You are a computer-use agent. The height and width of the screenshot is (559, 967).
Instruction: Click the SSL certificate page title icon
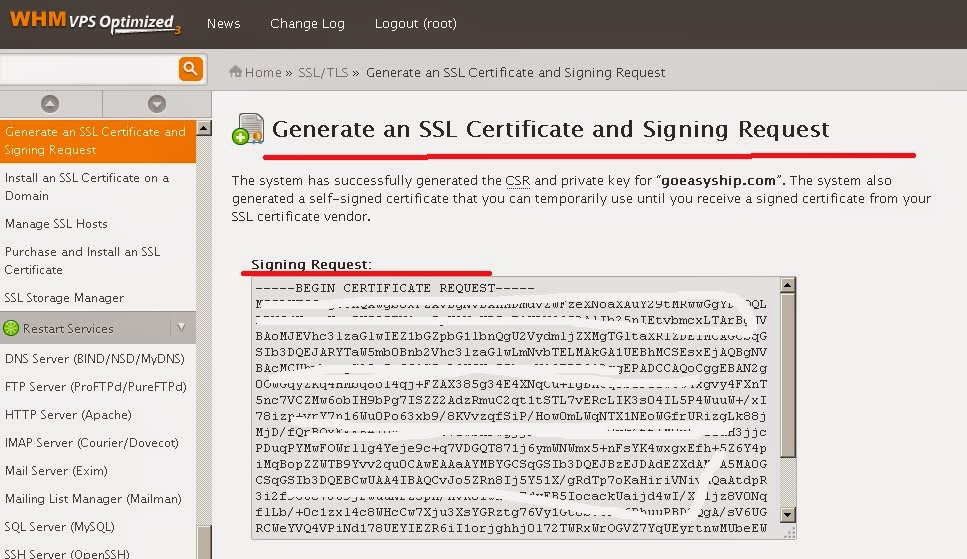click(x=248, y=129)
